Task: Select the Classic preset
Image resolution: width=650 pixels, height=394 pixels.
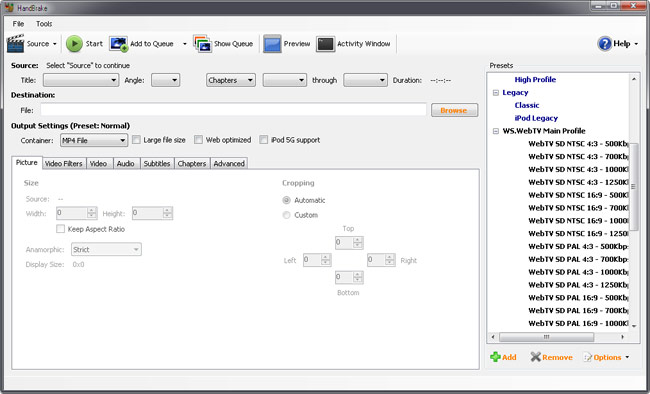Action: pos(527,105)
